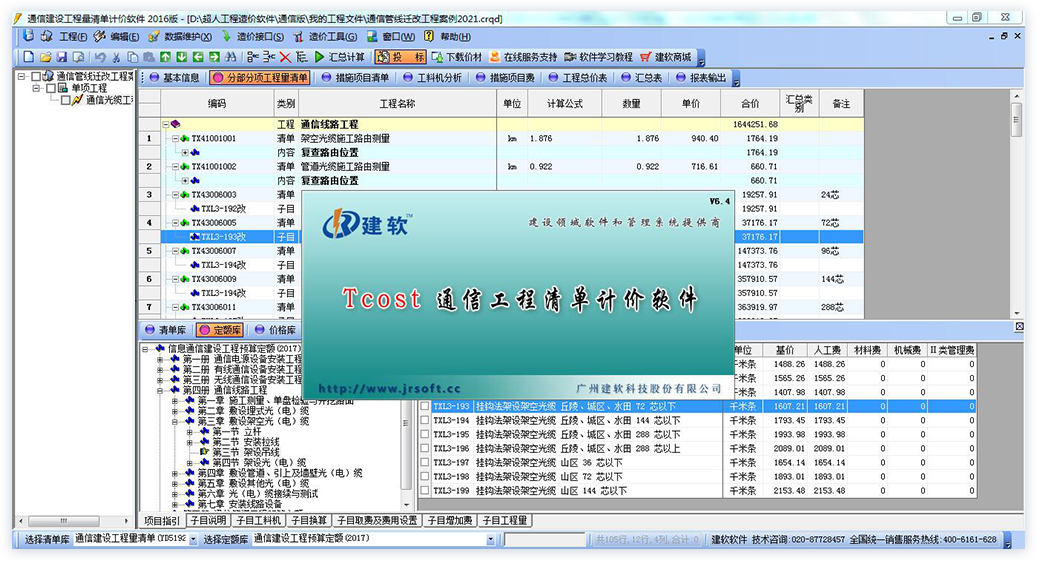
Task: Expand 第一节 立杆 tree node
Action: click(x=189, y=432)
